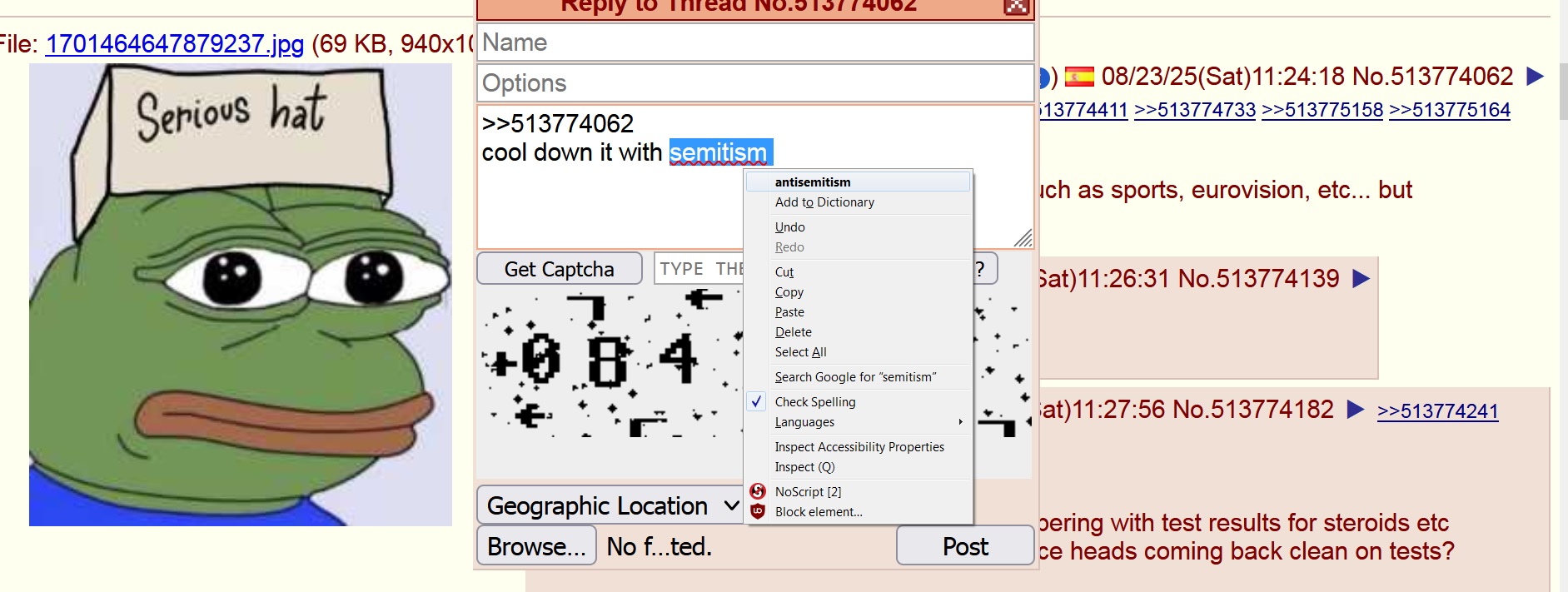Click the Post button
Viewport: 1568px width, 592px height.
pyautogui.click(x=965, y=546)
